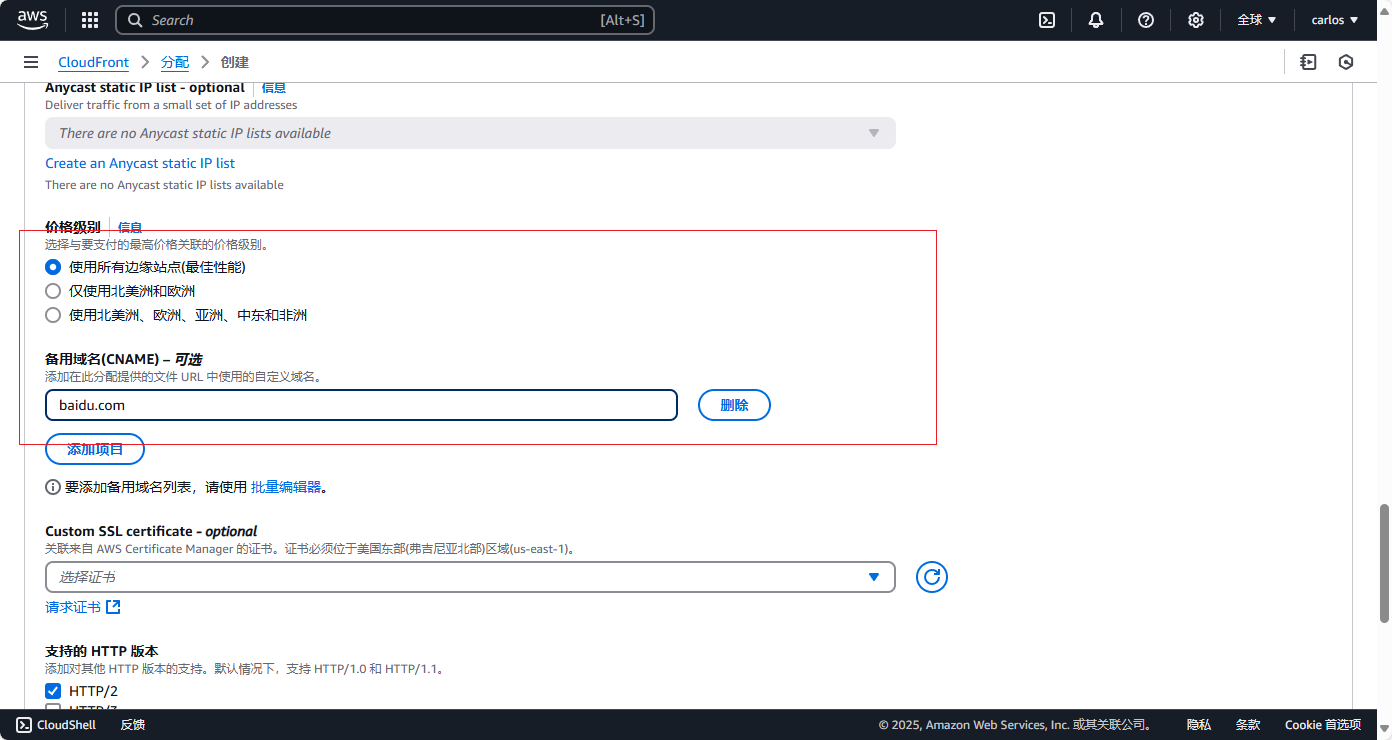1392x740 pixels.
Task: Select 使用北美洲、欧洲、亚洲、中东和非洲 option
Action: (x=53, y=315)
